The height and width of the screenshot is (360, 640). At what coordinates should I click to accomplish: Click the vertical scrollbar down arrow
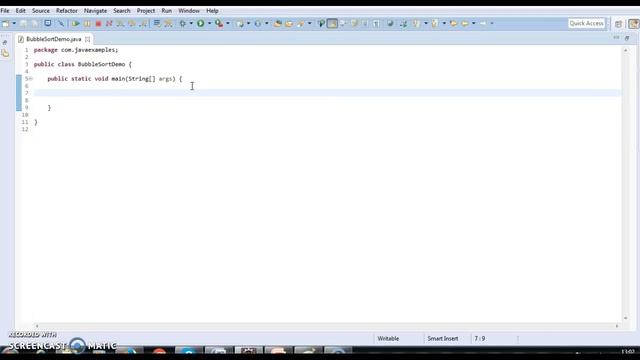click(626, 318)
